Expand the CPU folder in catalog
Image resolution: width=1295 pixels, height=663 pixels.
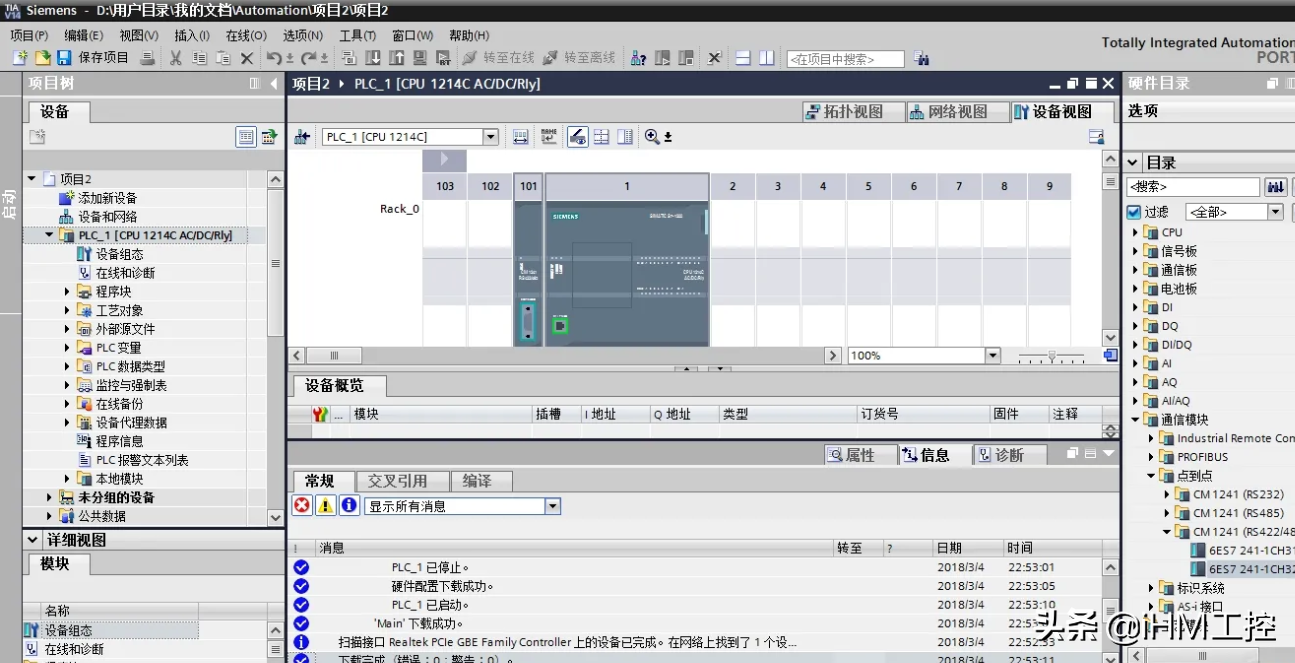(1136, 232)
